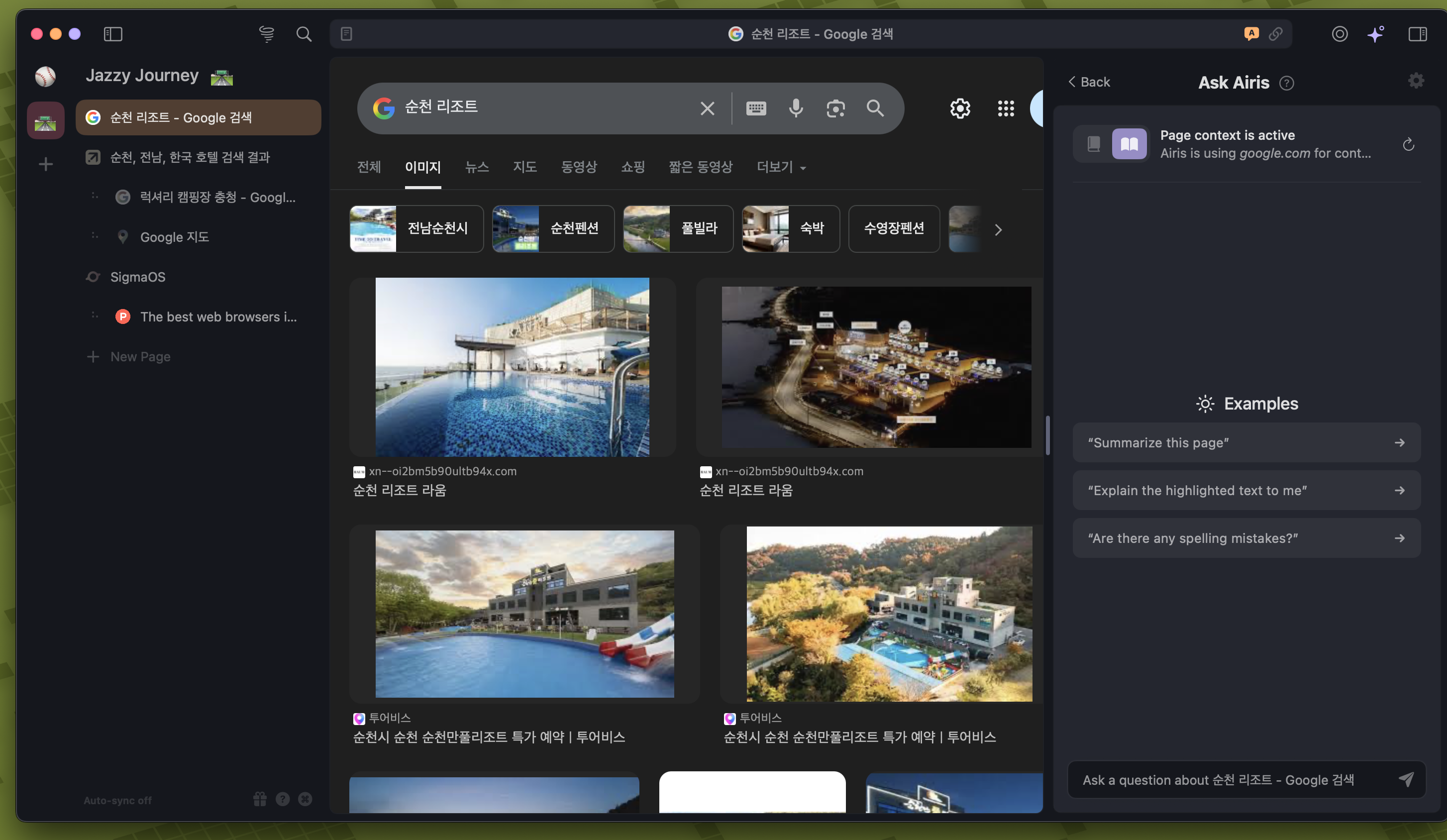The image size is (1447, 840).
Task: Click "Summarize this page" example
Action: click(1246, 443)
